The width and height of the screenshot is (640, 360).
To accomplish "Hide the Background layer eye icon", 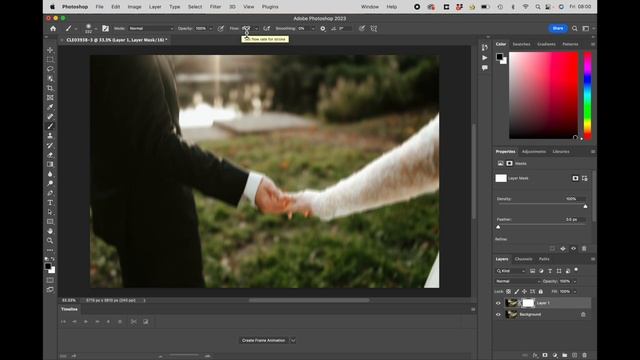I will point(498,315).
